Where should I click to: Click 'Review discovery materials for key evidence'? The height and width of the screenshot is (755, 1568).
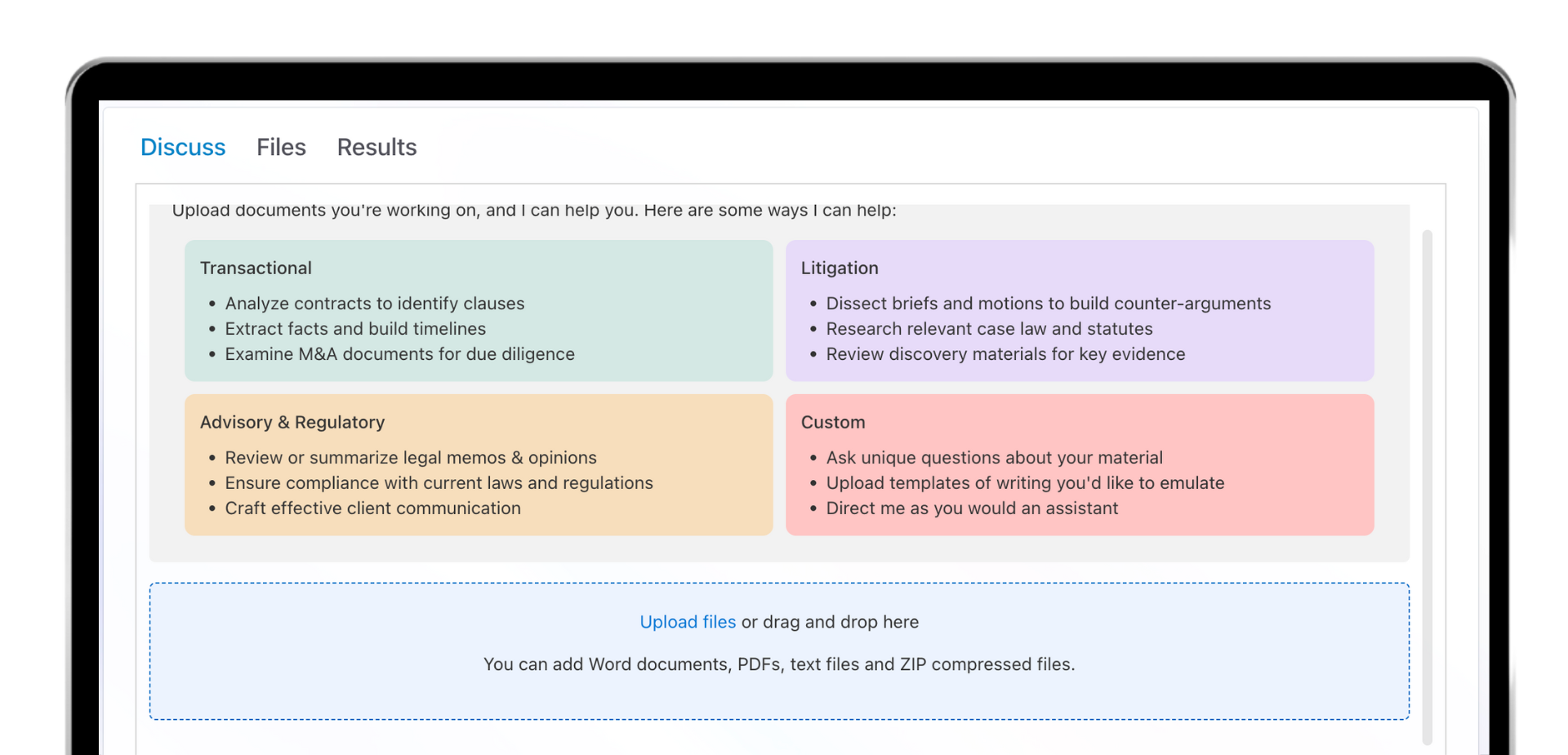1005,354
